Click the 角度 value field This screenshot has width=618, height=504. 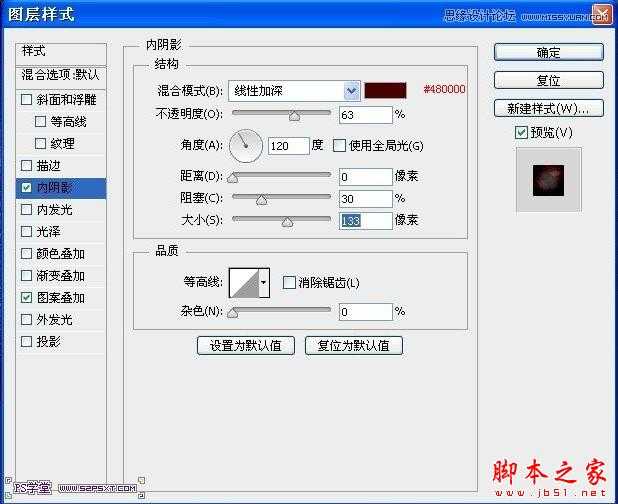pos(289,146)
